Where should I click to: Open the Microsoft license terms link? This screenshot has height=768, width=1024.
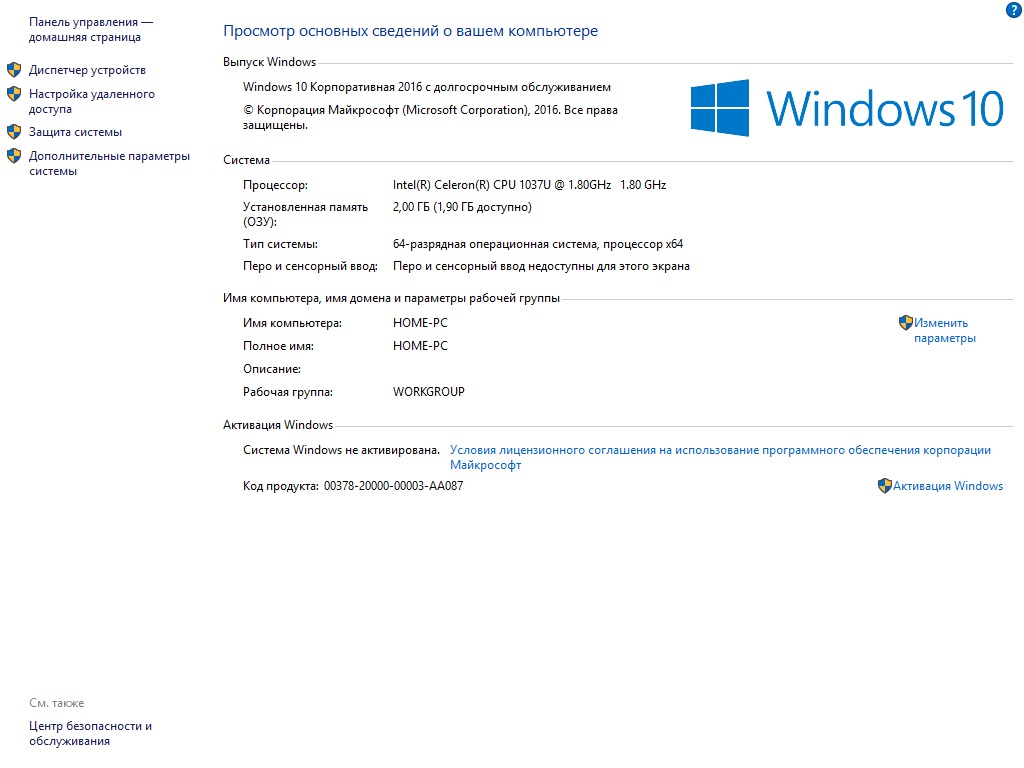click(720, 457)
